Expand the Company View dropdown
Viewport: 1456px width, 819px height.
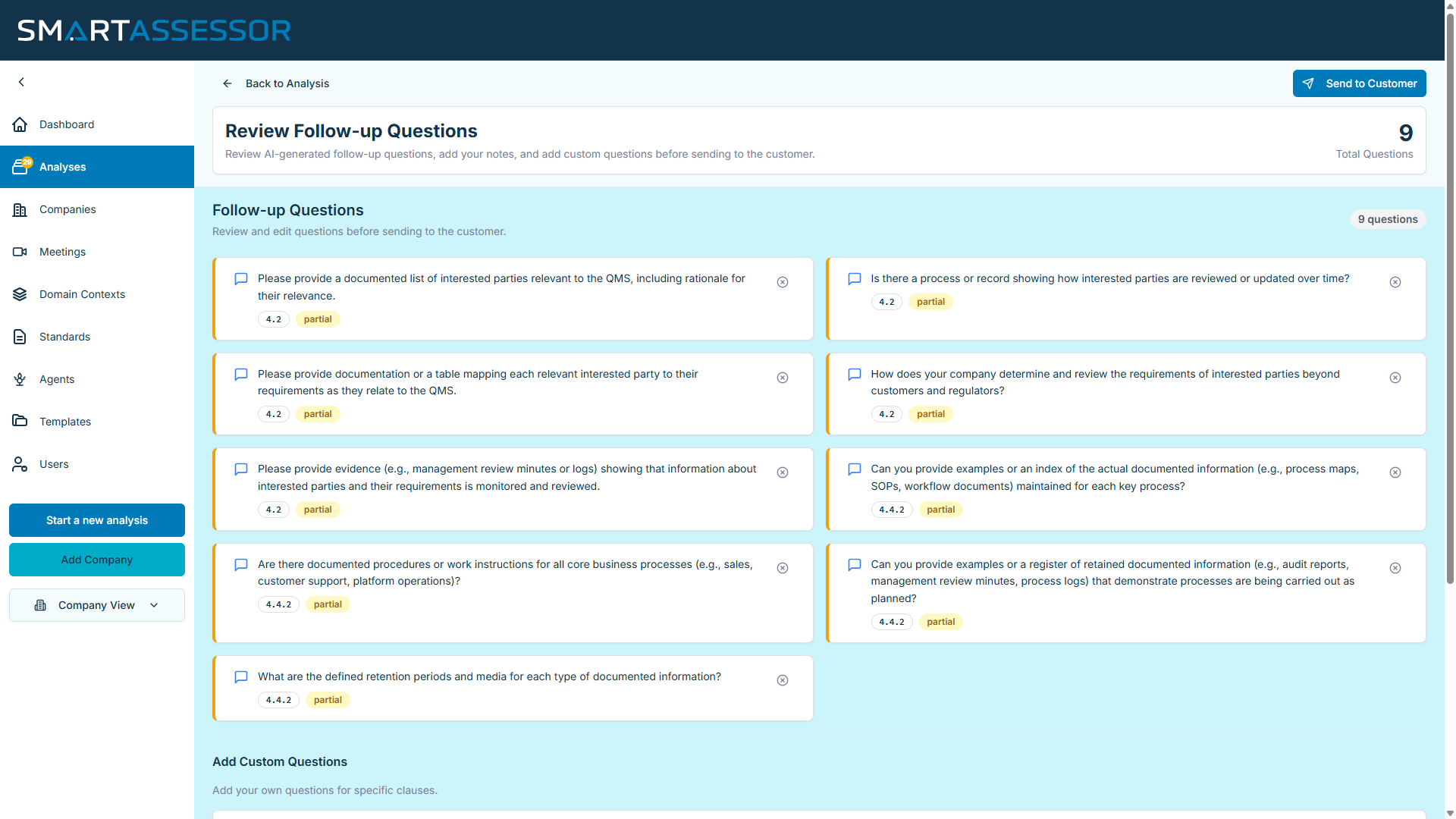click(x=96, y=605)
